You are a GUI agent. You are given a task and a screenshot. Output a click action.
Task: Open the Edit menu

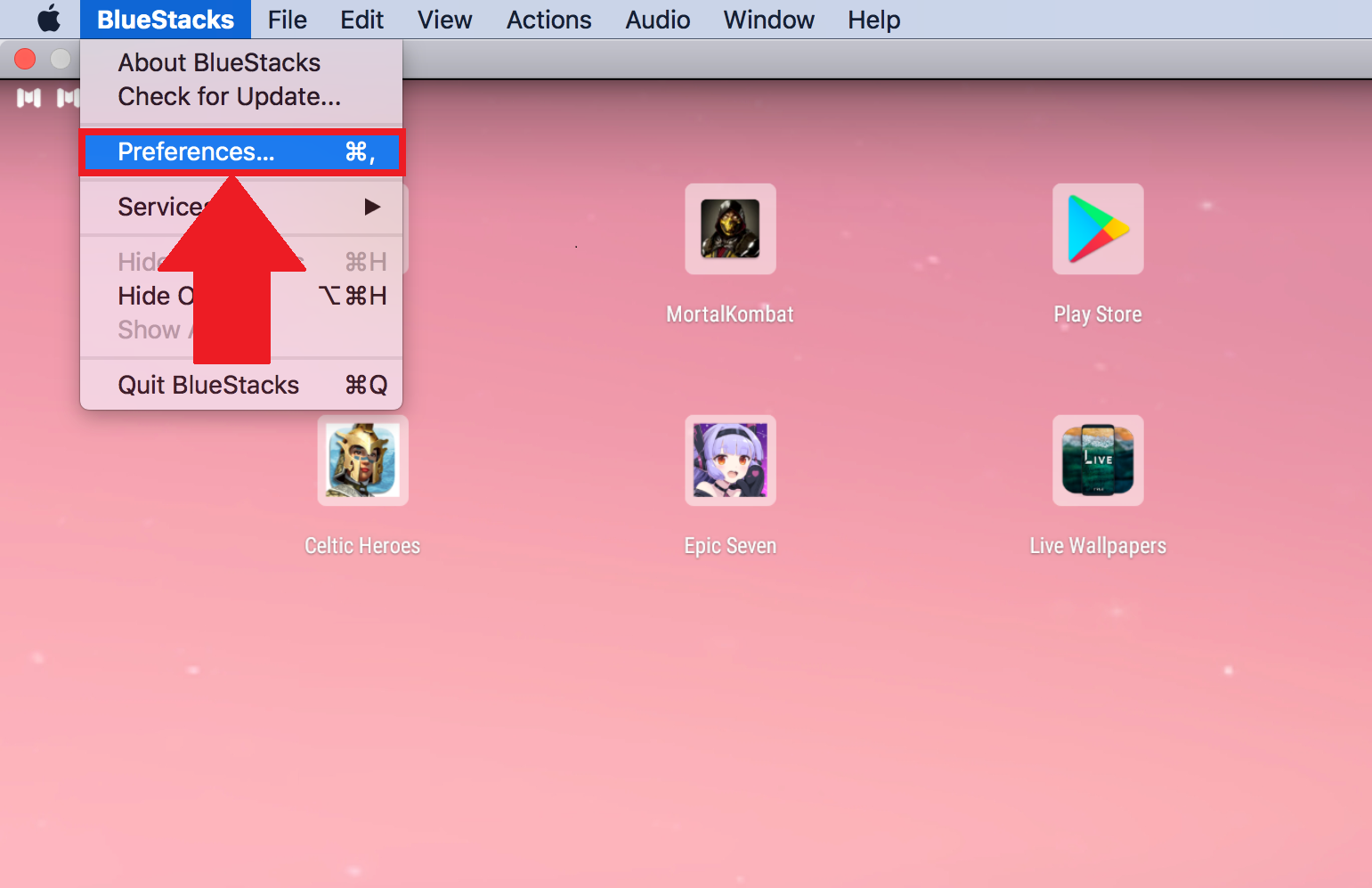click(x=361, y=20)
